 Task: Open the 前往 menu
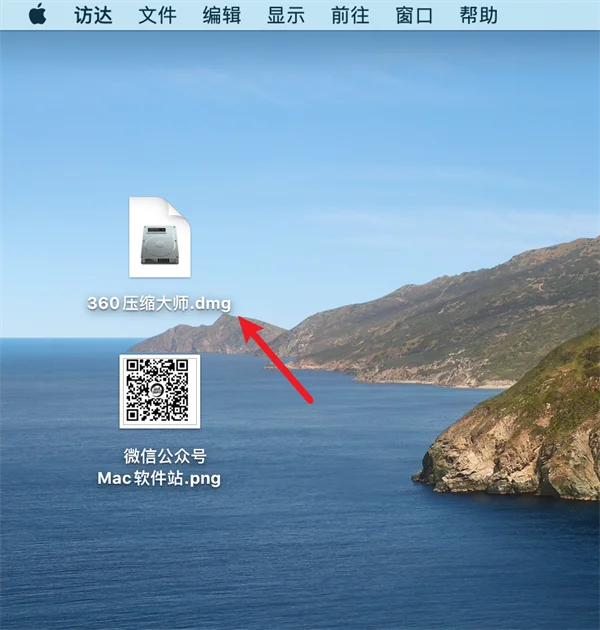350,16
